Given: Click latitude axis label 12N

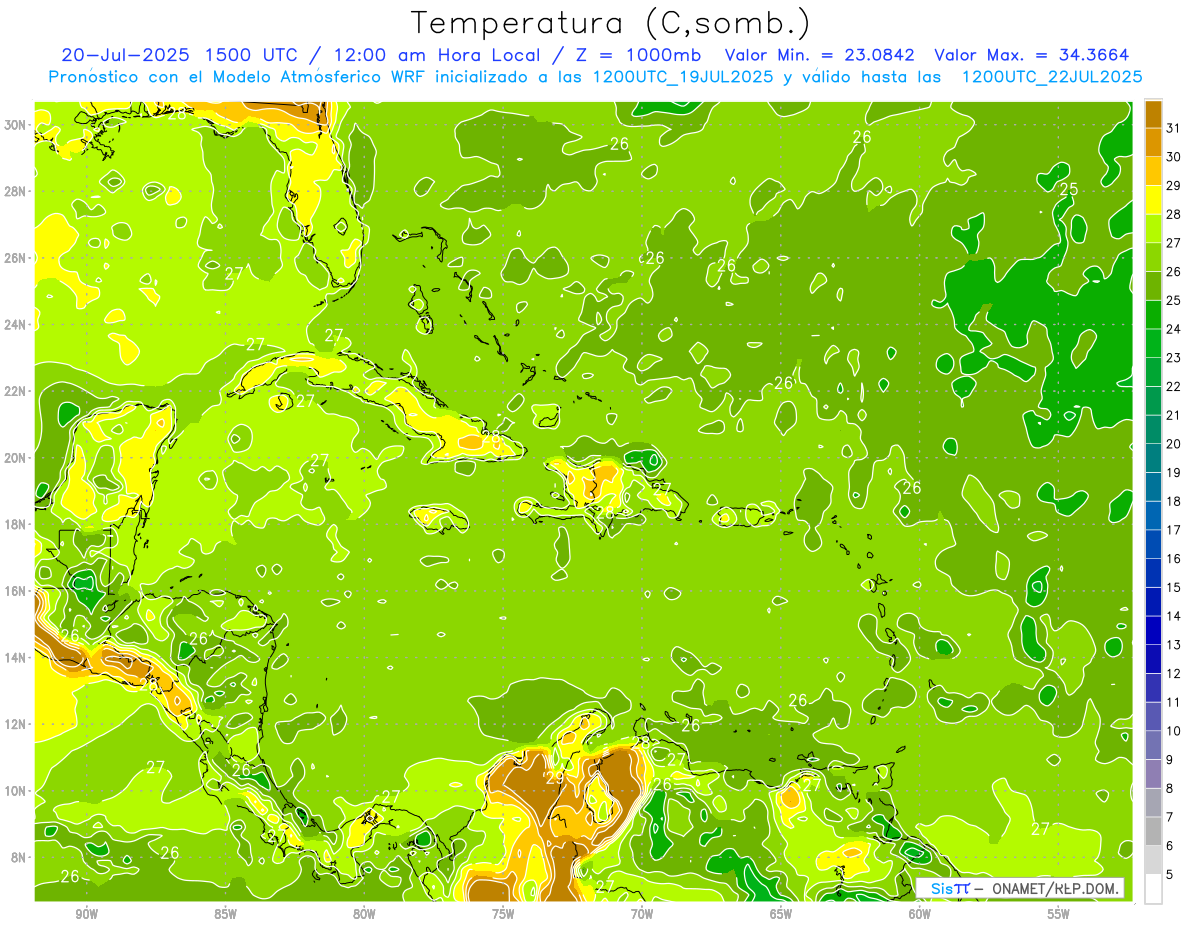Looking at the screenshot, I should tap(16, 724).
